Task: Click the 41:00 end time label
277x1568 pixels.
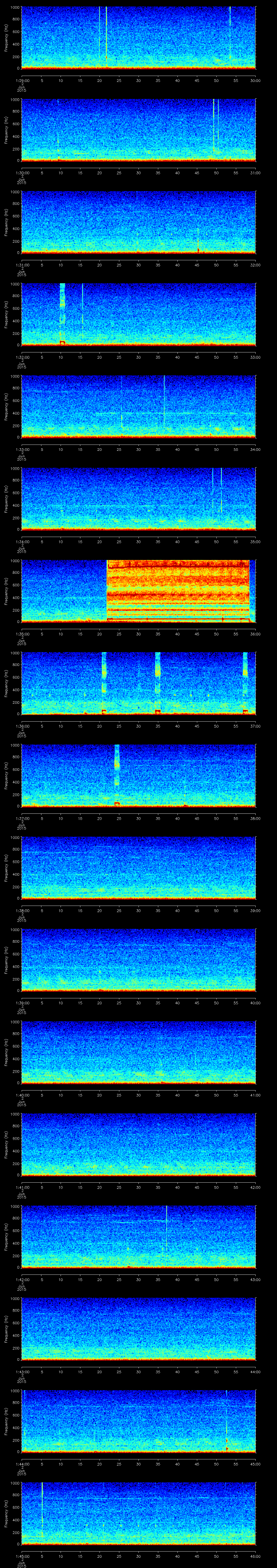Action: click(x=255, y=1095)
